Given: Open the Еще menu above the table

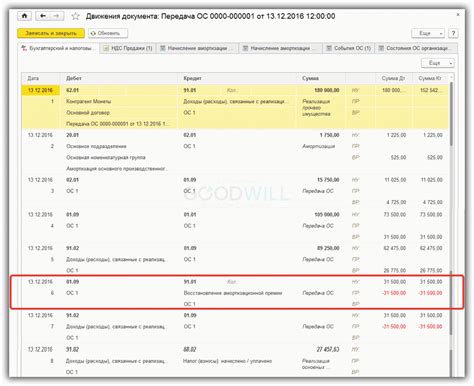Looking at the screenshot, I should pyautogui.click(x=437, y=63).
